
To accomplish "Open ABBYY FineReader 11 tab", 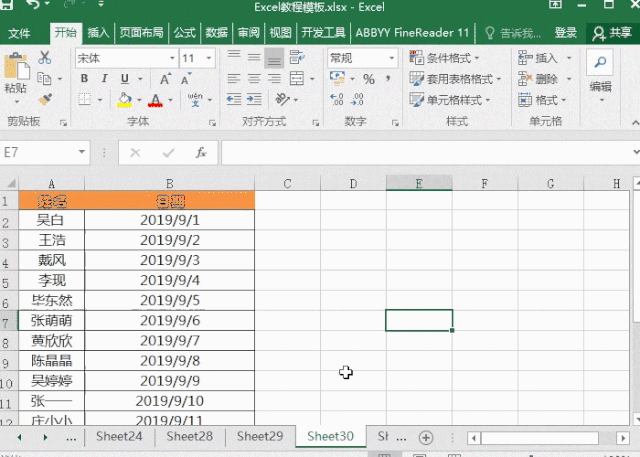I will click(x=412, y=33).
